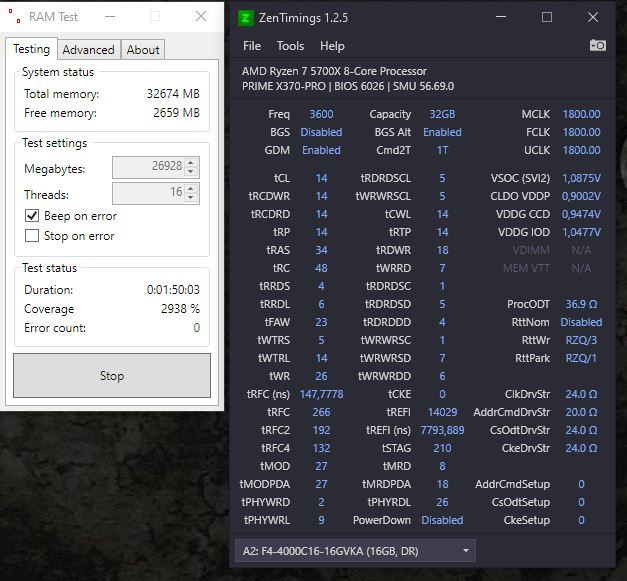
Task: Maximize the ZenTimings window
Action: coord(547,17)
